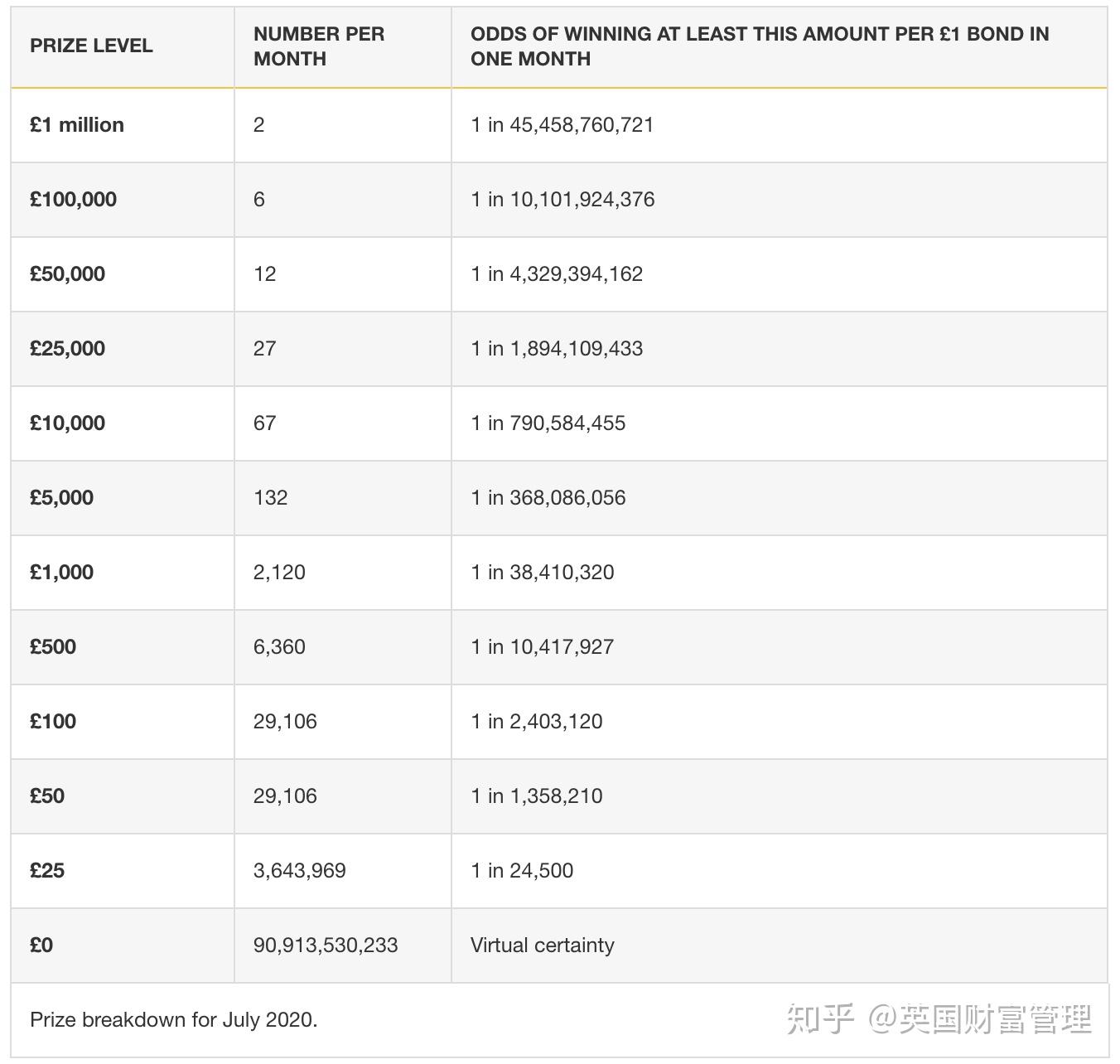The image size is (1120, 1064).
Task: Click the Prize breakdown for July 2020 caption
Action: click(x=173, y=1020)
